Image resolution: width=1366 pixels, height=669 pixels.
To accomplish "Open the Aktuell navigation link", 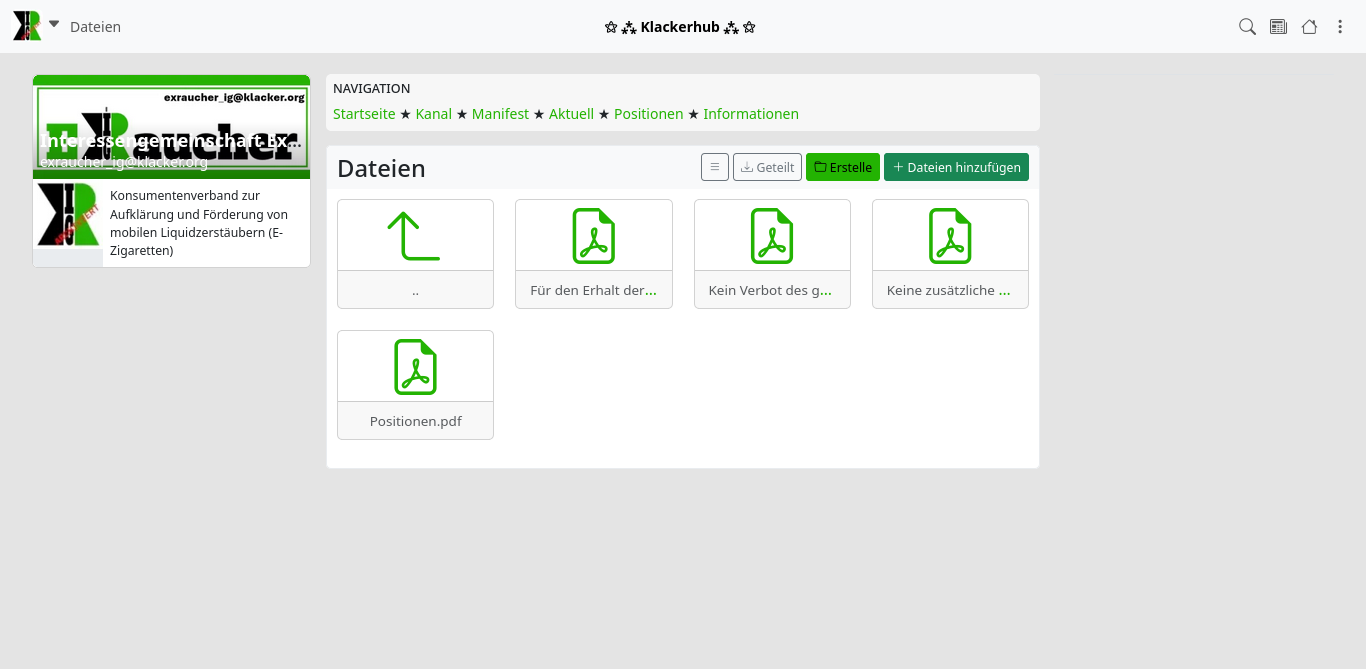I will point(571,114).
